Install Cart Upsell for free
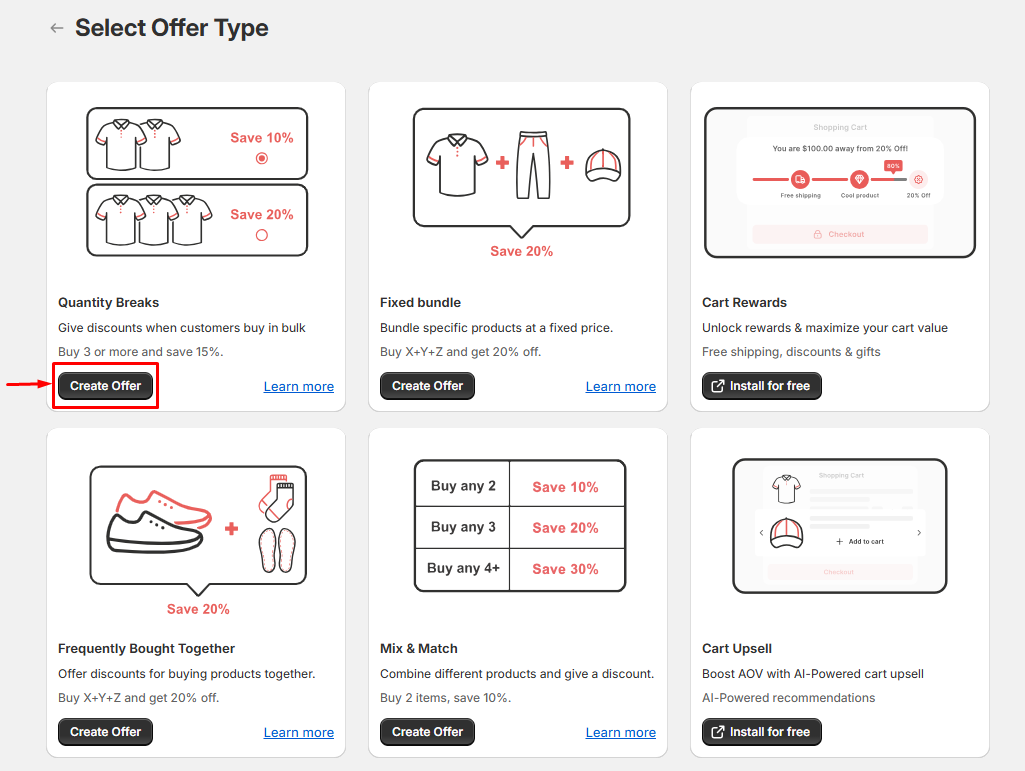This screenshot has height=771, width=1025. click(761, 732)
